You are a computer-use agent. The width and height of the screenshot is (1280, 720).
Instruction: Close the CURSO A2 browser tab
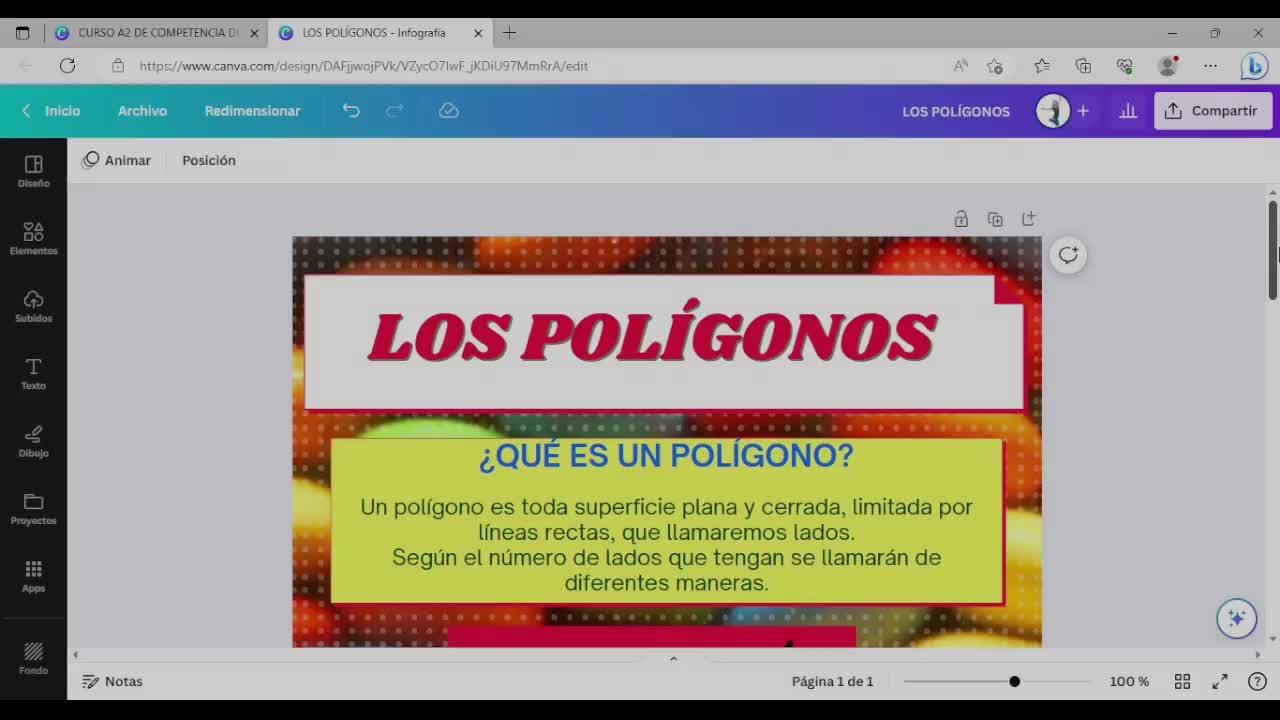254,33
